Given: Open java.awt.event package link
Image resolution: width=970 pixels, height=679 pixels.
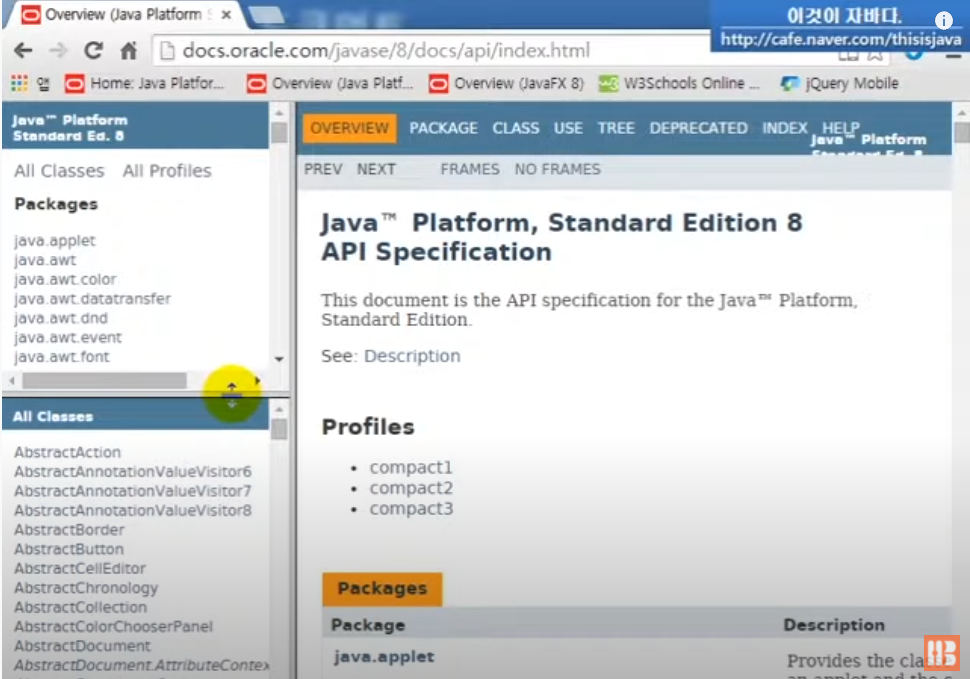Looking at the screenshot, I should click(x=67, y=338).
